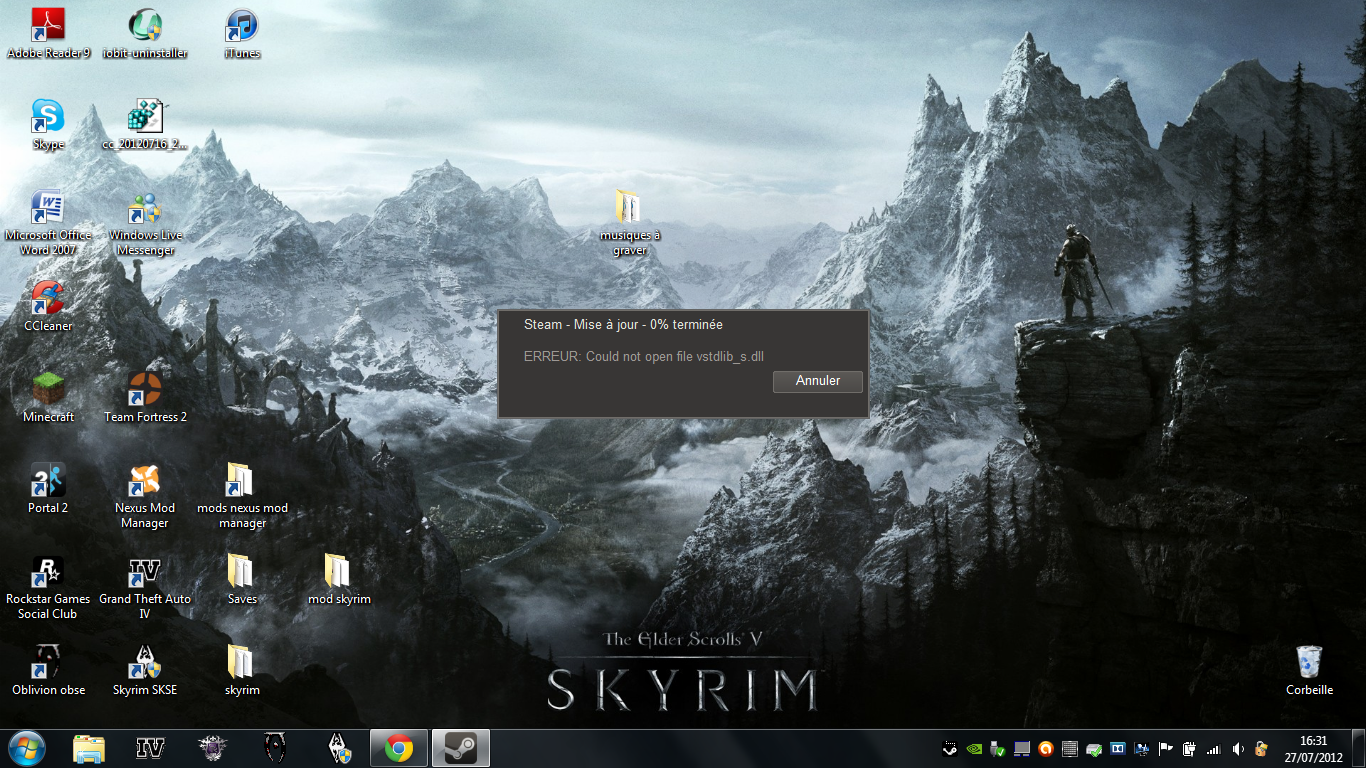Select the Saves folder on desktop

click(242, 579)
